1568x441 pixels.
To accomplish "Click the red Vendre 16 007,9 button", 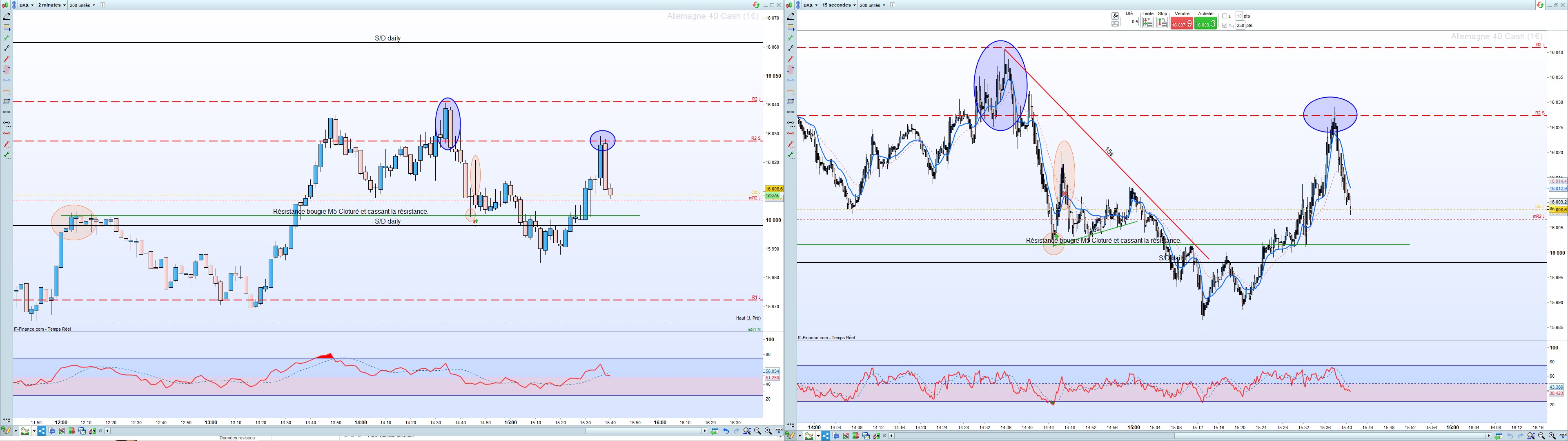I will click(x=1182, y=23).
